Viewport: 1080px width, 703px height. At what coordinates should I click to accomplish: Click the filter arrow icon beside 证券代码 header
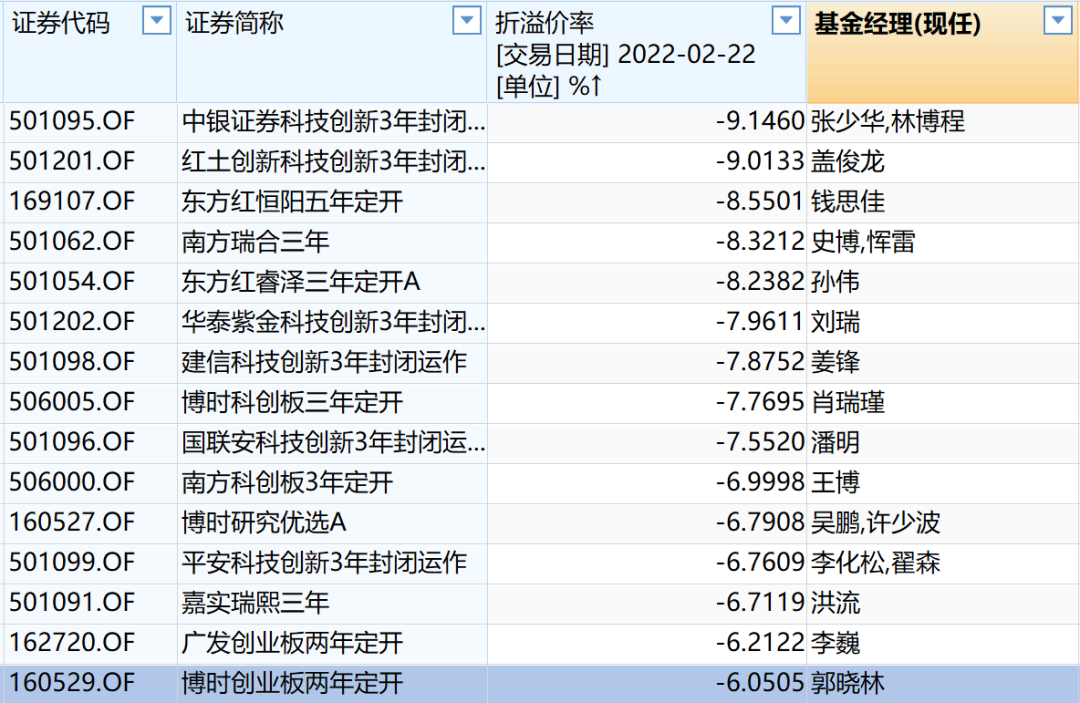point(156,21)
